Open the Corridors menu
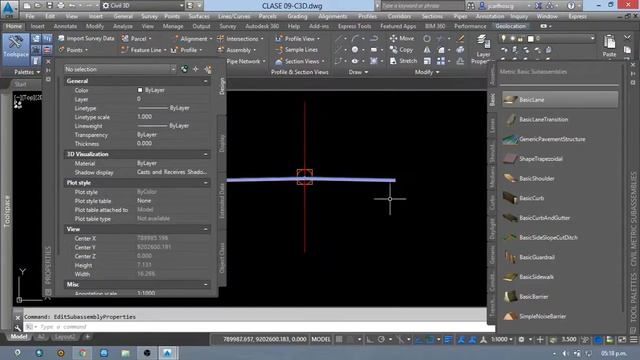Image resolution: width=640 pixels, height=360 pixels. click(x=399, y=16)
